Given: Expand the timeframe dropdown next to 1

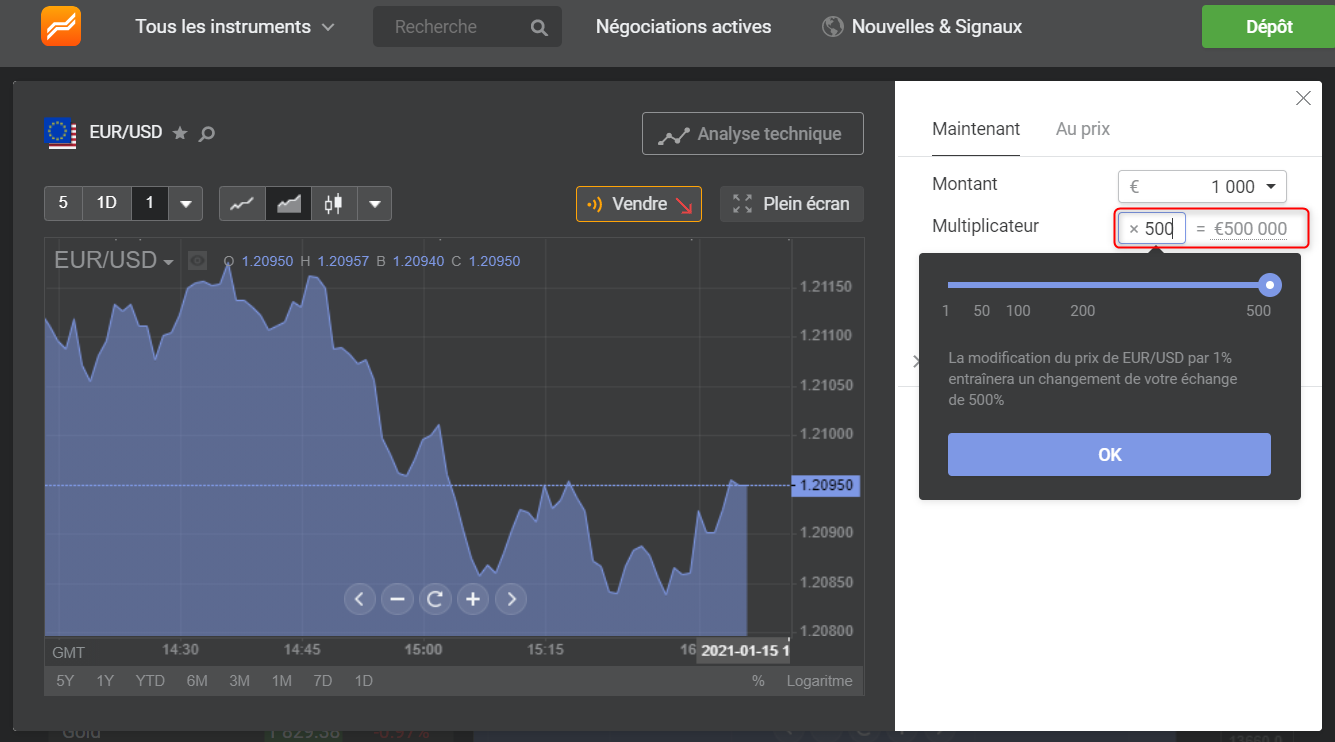Looking at the screenshot, I should [x=185, y=203].
